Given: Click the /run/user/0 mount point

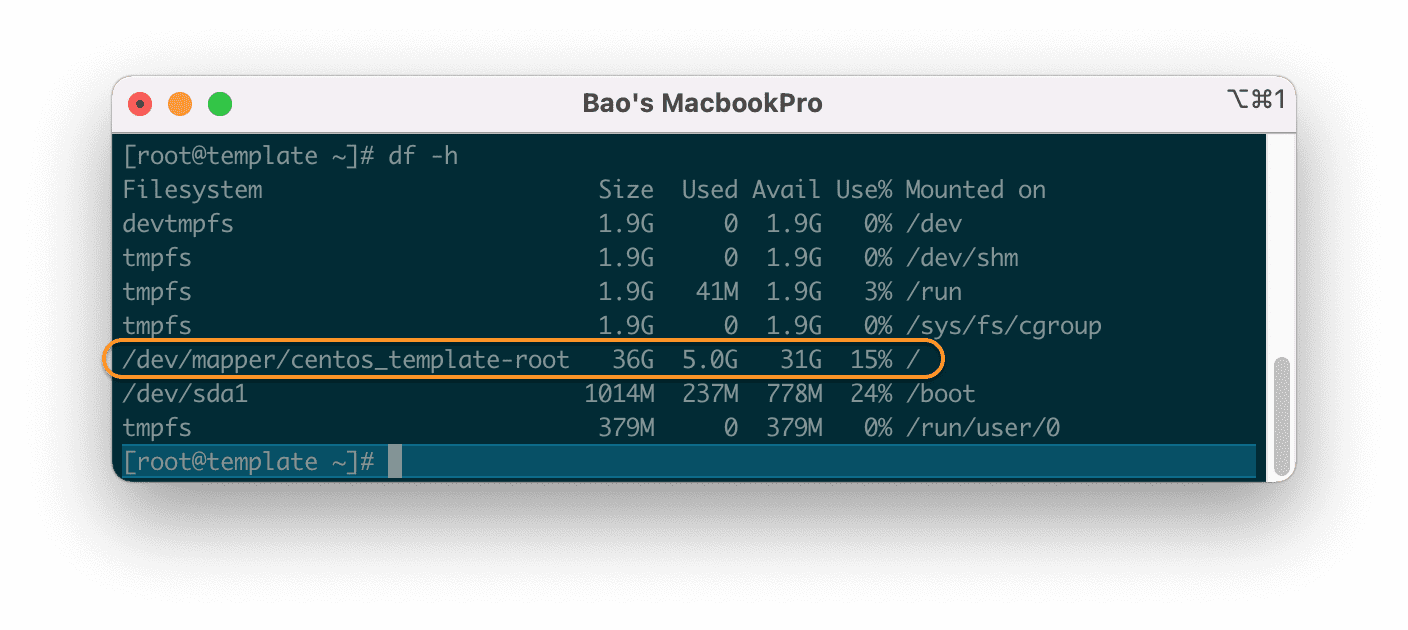Looking at the screenshot, I should (982, 428).
